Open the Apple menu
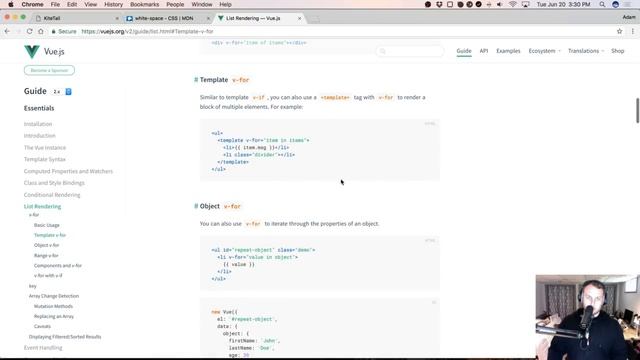Image resolution: width=640 pixels, height=360 pixels. click(x=11, y=4)
